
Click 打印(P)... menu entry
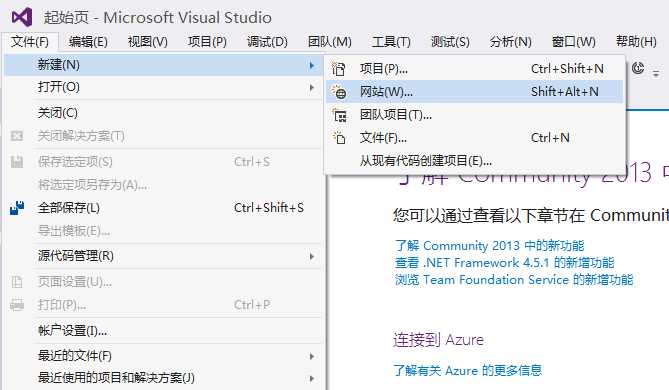tap(163, 305)
